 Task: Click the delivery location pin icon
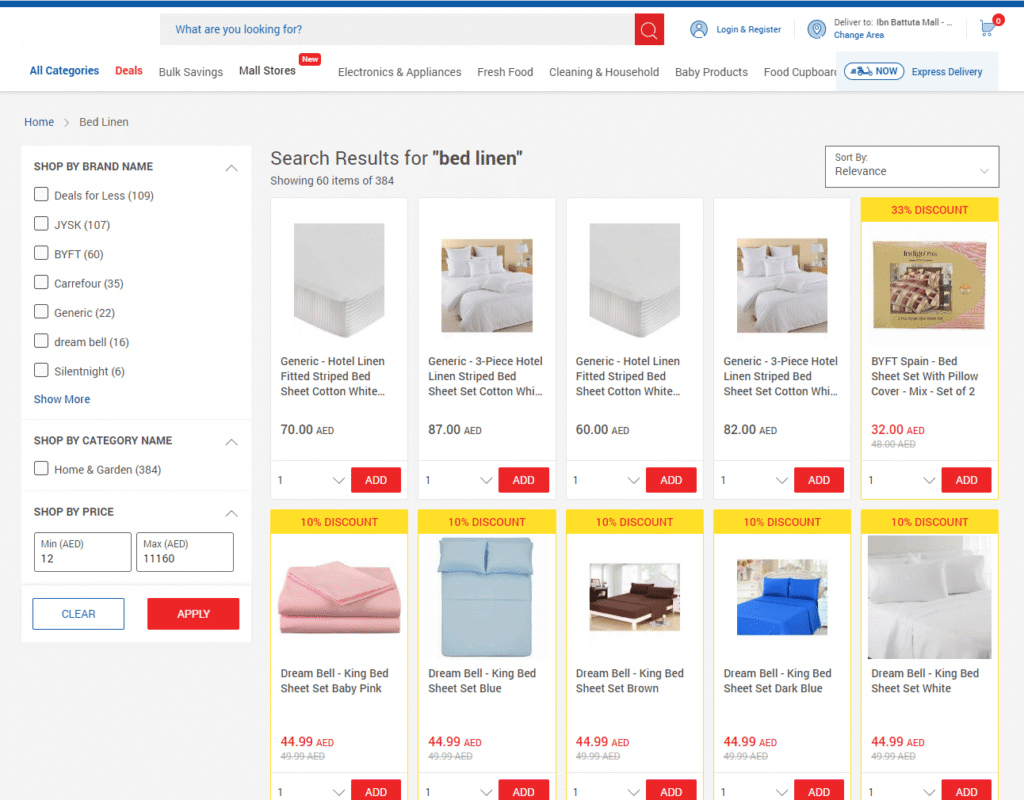coord(817,30)
